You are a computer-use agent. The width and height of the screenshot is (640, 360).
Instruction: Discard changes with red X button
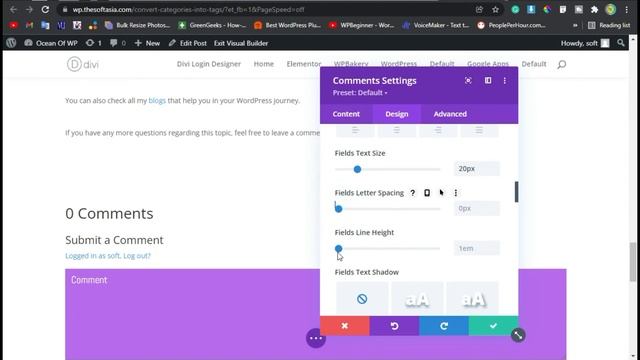[x=345, y=326]
